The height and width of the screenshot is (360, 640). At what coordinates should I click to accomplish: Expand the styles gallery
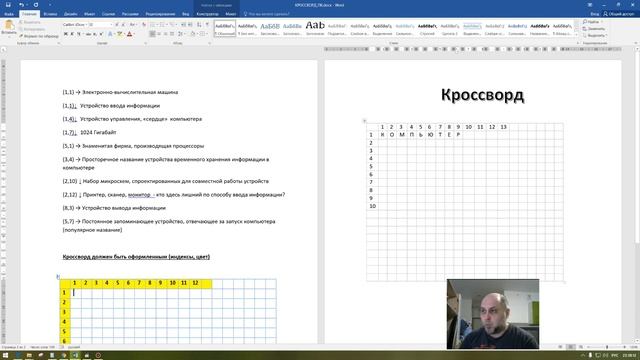[577, 35]
